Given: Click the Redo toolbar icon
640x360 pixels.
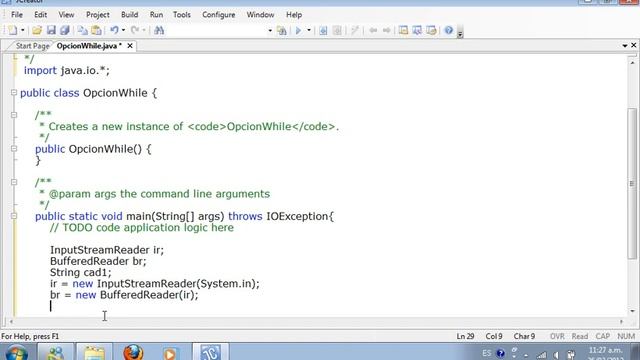Looking at the screenshot, I should point(135,30).
